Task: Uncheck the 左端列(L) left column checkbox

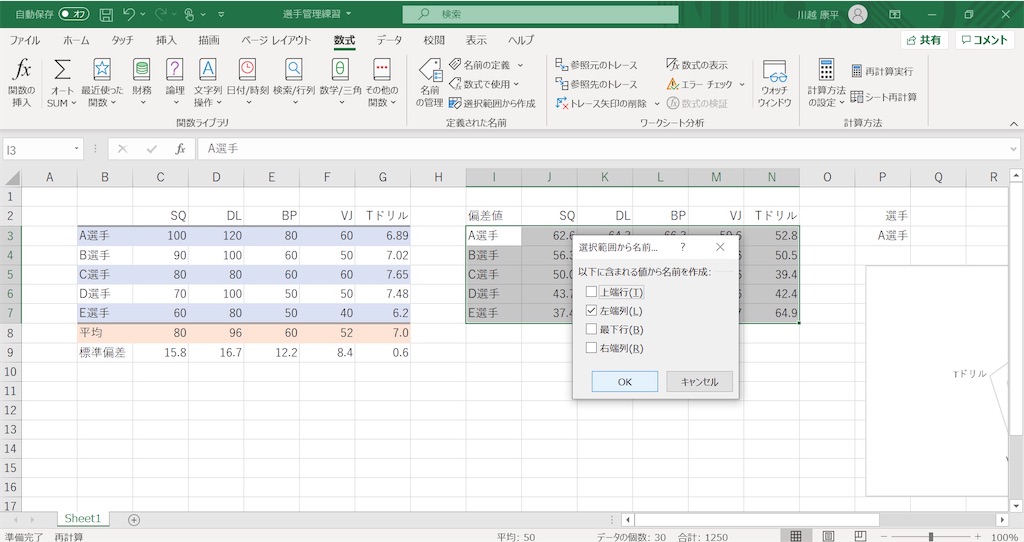Action: (x=591, y=311)
